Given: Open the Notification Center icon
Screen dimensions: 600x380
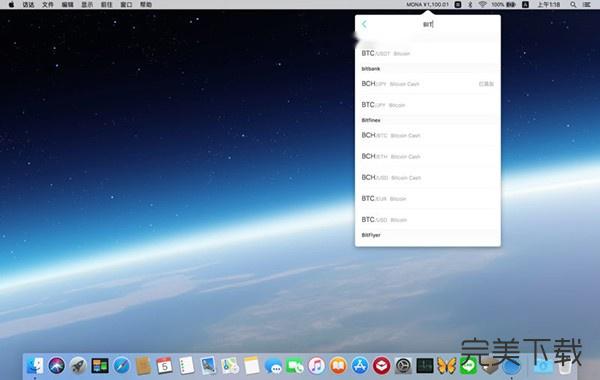Looking at the screenshot, I should (x=587, y=5).
